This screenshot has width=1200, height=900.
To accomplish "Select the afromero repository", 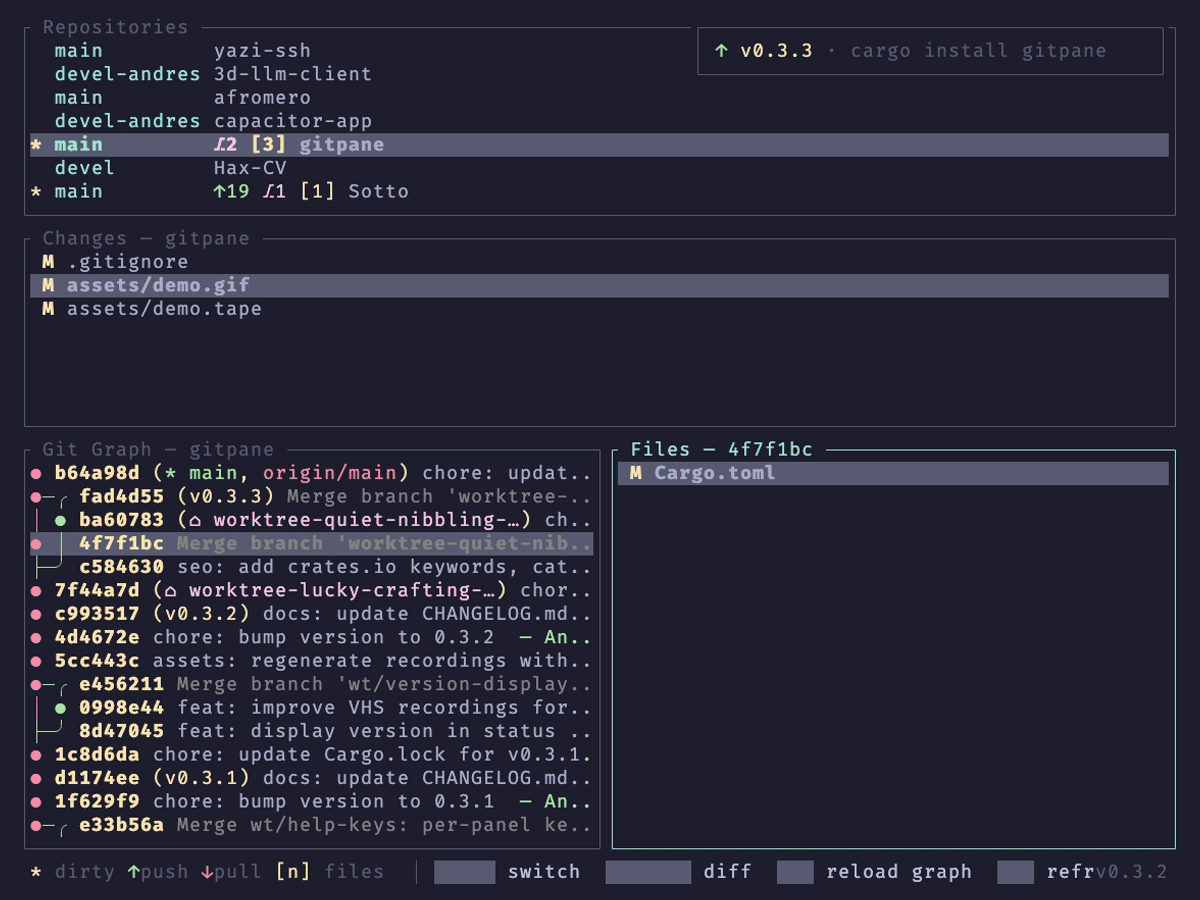I will point(262,98).
